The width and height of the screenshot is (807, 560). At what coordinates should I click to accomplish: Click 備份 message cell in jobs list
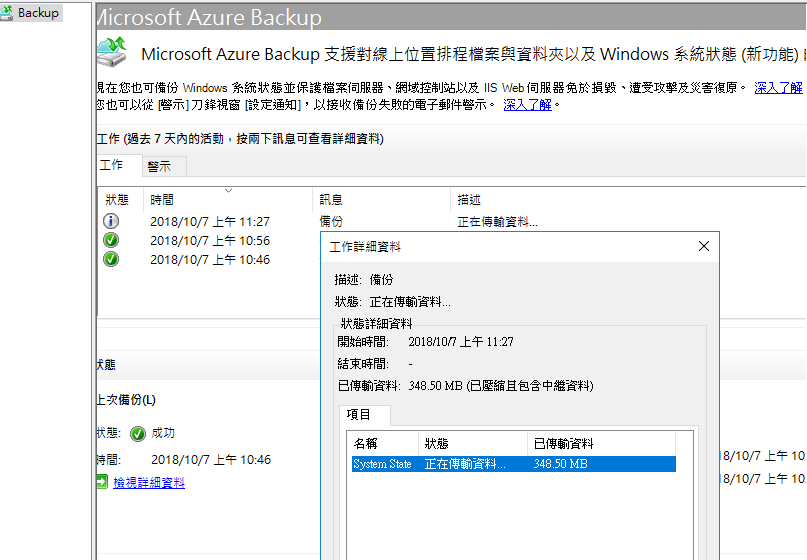pyautogui.click(x=331, y=221)
